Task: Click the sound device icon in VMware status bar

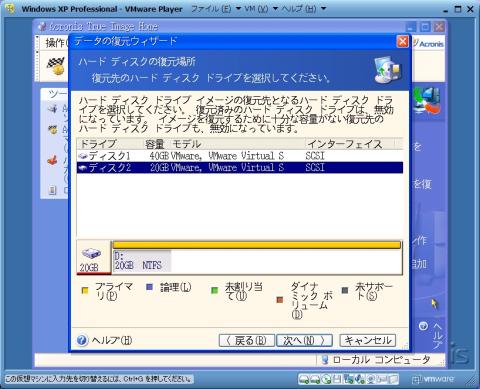Action: (x=360, y=379)
